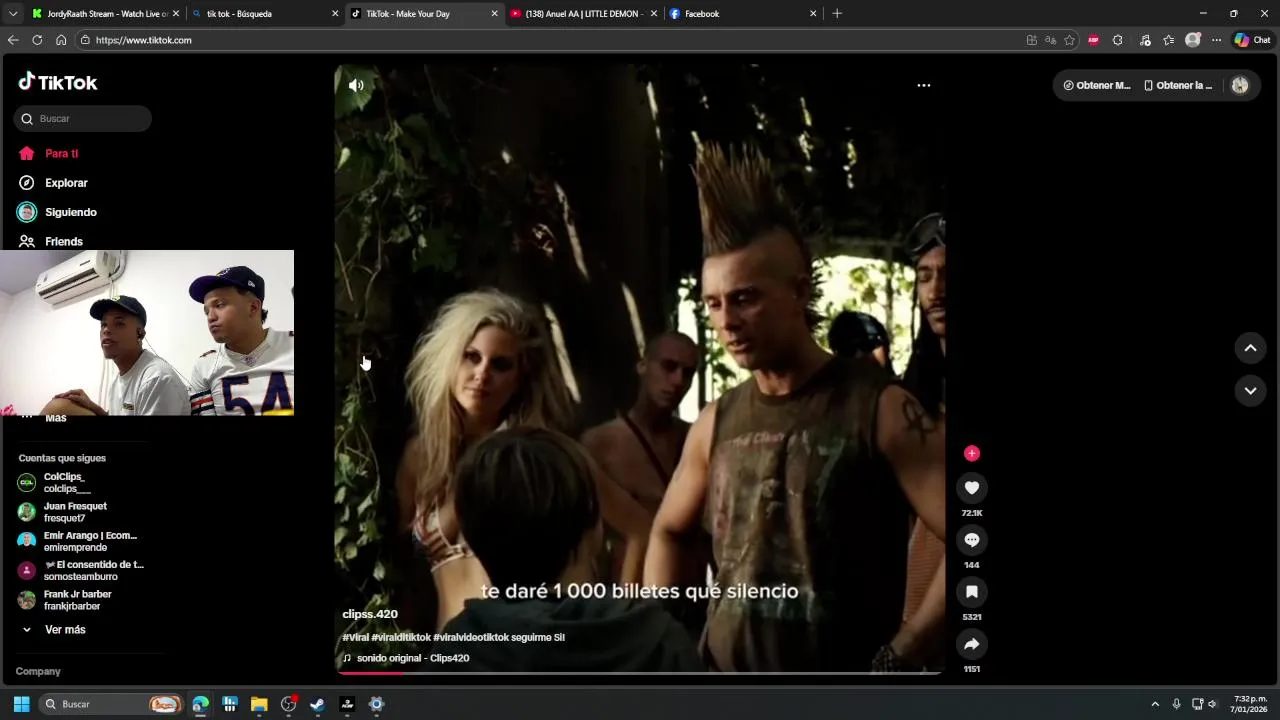Open Edge settings and more menu
1280x720 pixels.
(x=1216, y=40)
